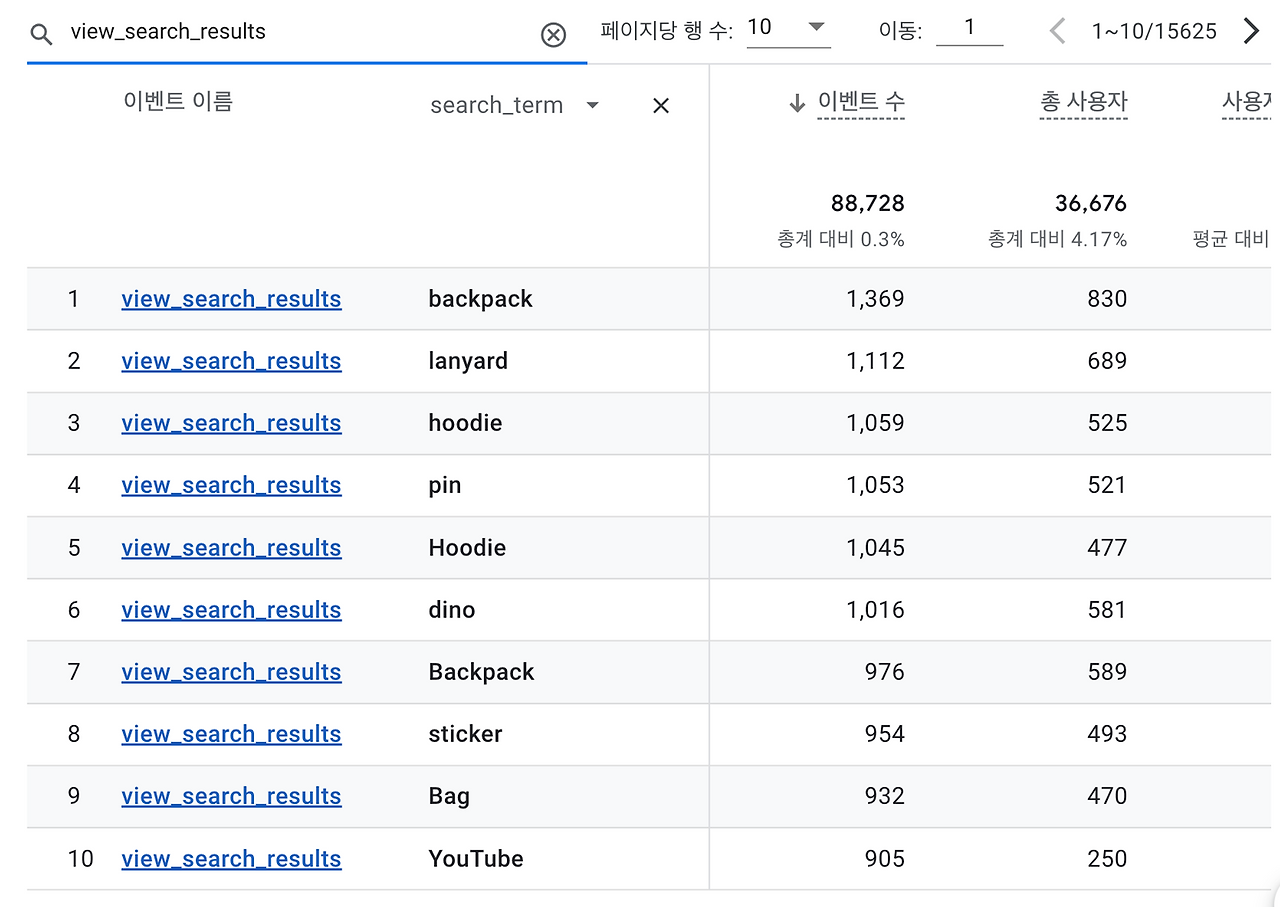Click the 총계 대비 0.3% label

(x=841, y=240)
